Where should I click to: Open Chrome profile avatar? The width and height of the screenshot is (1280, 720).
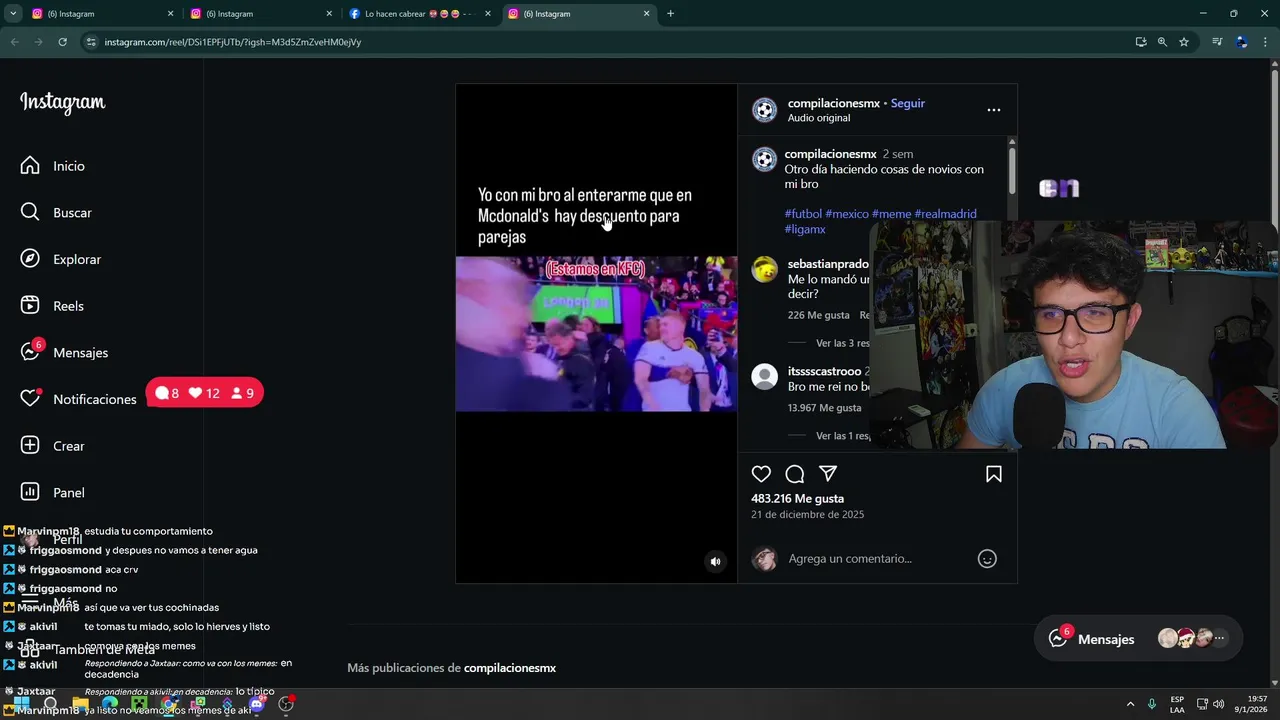point(1241,42)
